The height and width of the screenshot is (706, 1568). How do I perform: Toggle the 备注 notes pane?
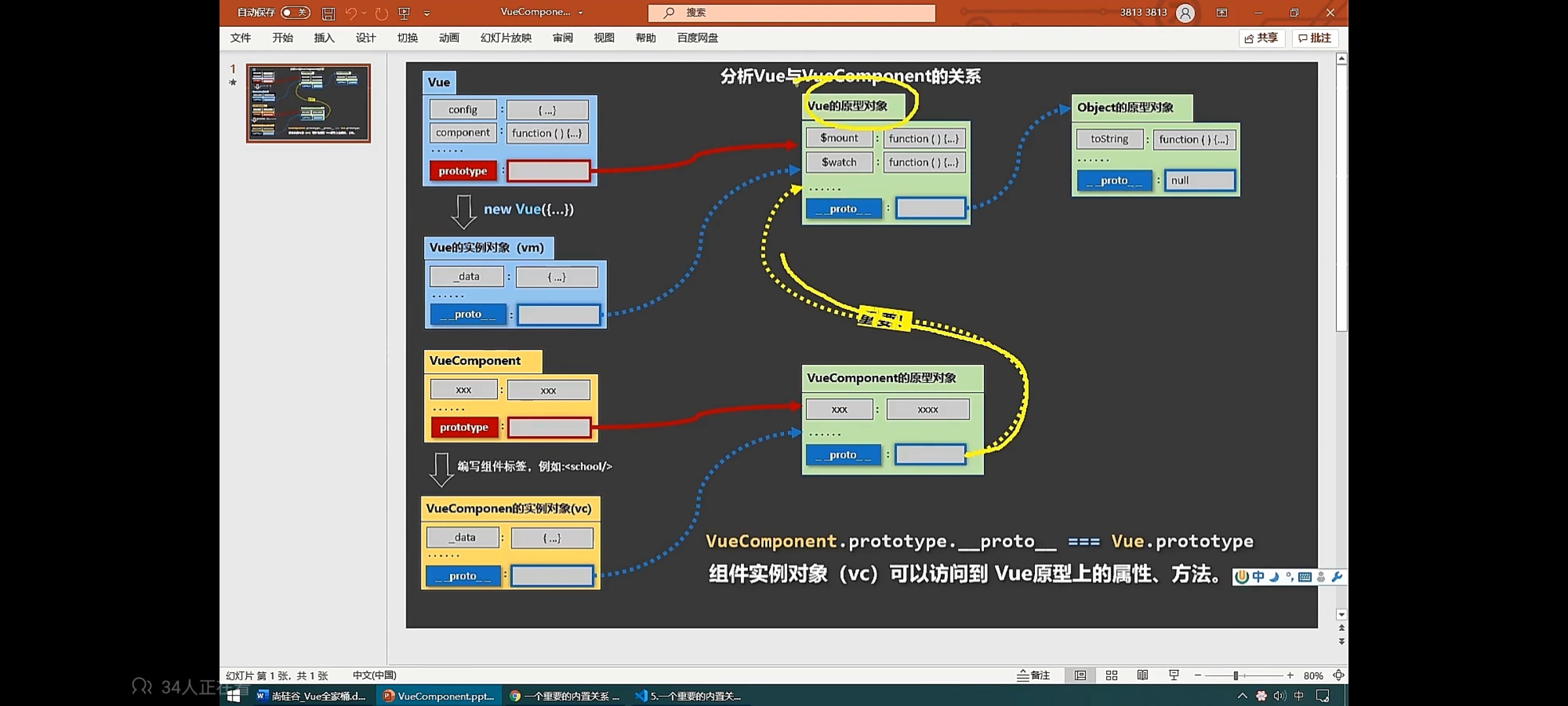[1034, 675]
